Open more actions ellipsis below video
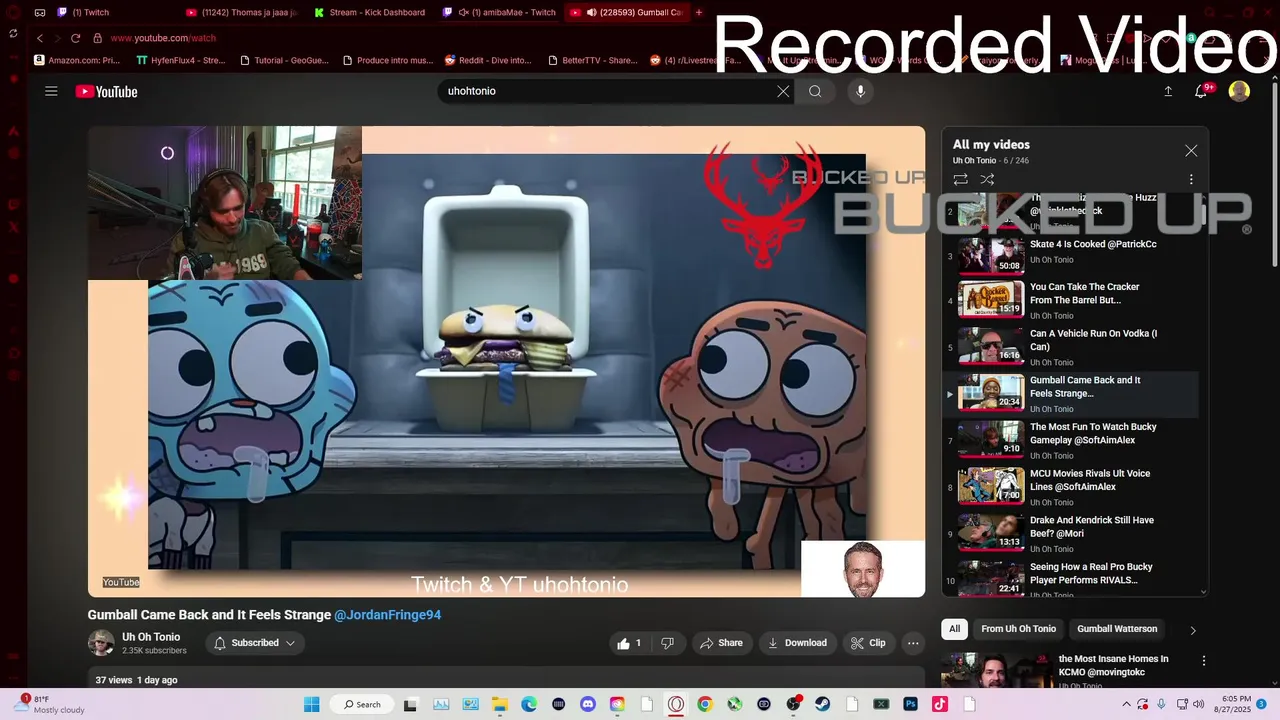The height and width of the screenshot is (720, 1280). tap(913, 643)
